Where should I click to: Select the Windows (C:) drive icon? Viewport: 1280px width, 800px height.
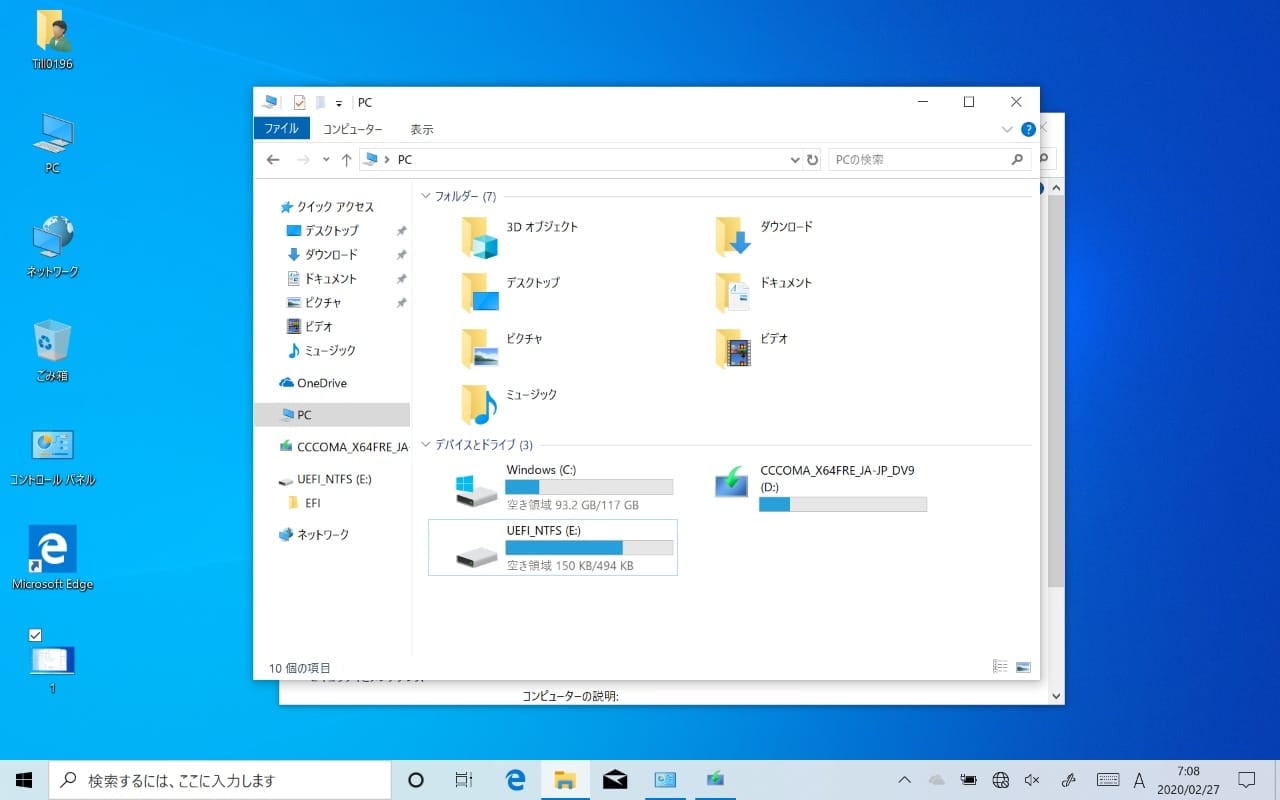tap(476, 489)
